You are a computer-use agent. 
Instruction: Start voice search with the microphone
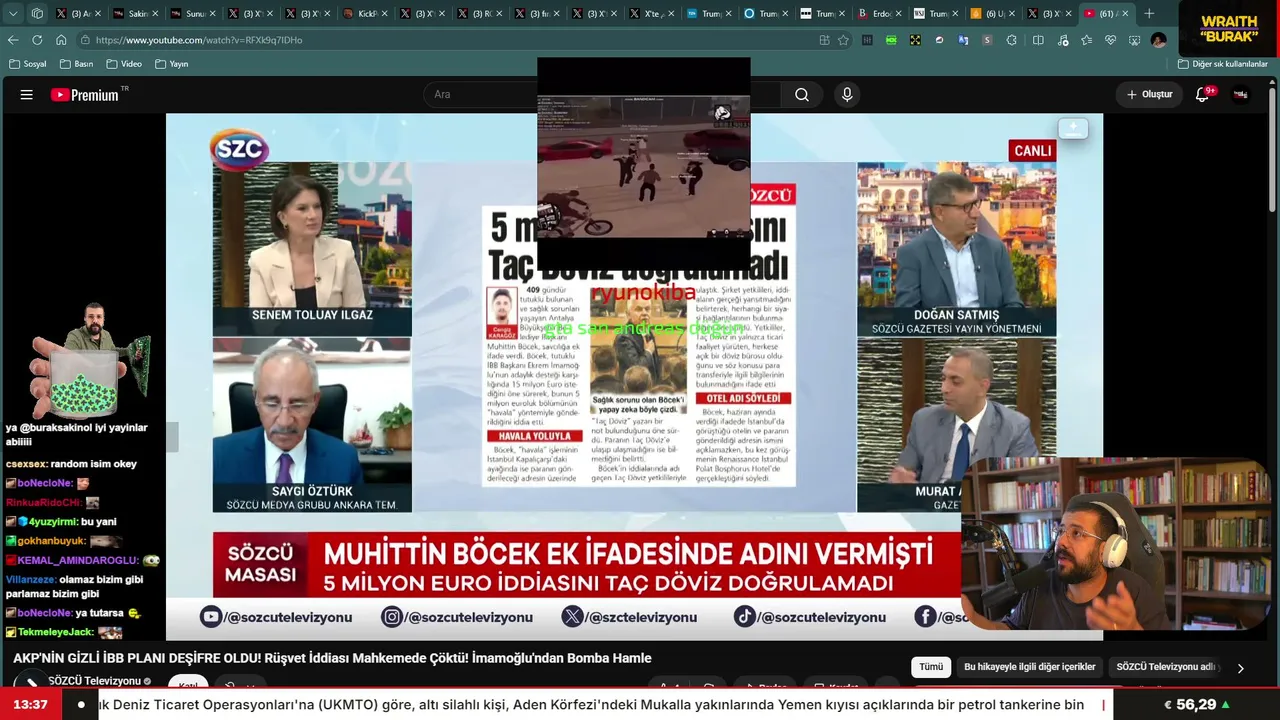[847, 95]
